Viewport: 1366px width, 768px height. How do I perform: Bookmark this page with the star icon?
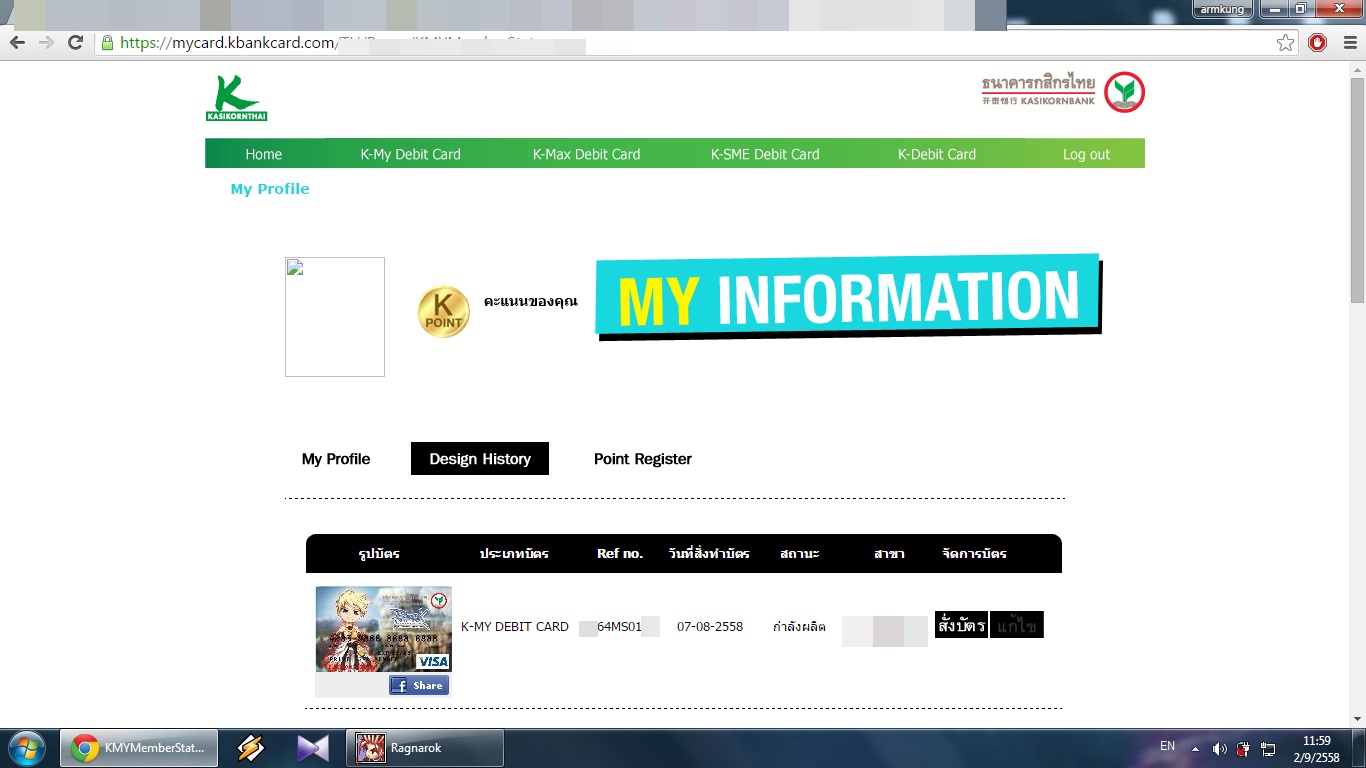point(1286,43)
